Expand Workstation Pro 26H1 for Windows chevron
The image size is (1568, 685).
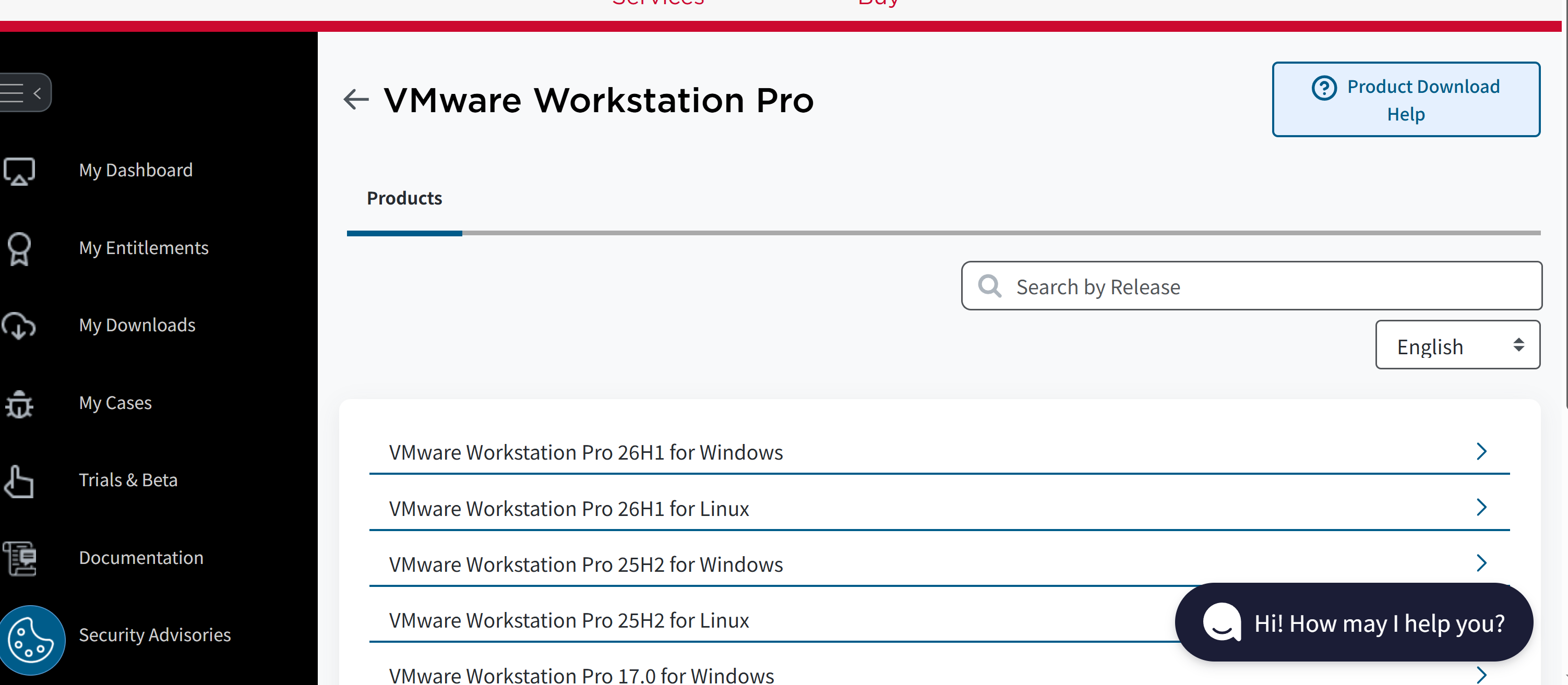[x=1481, y=452]
